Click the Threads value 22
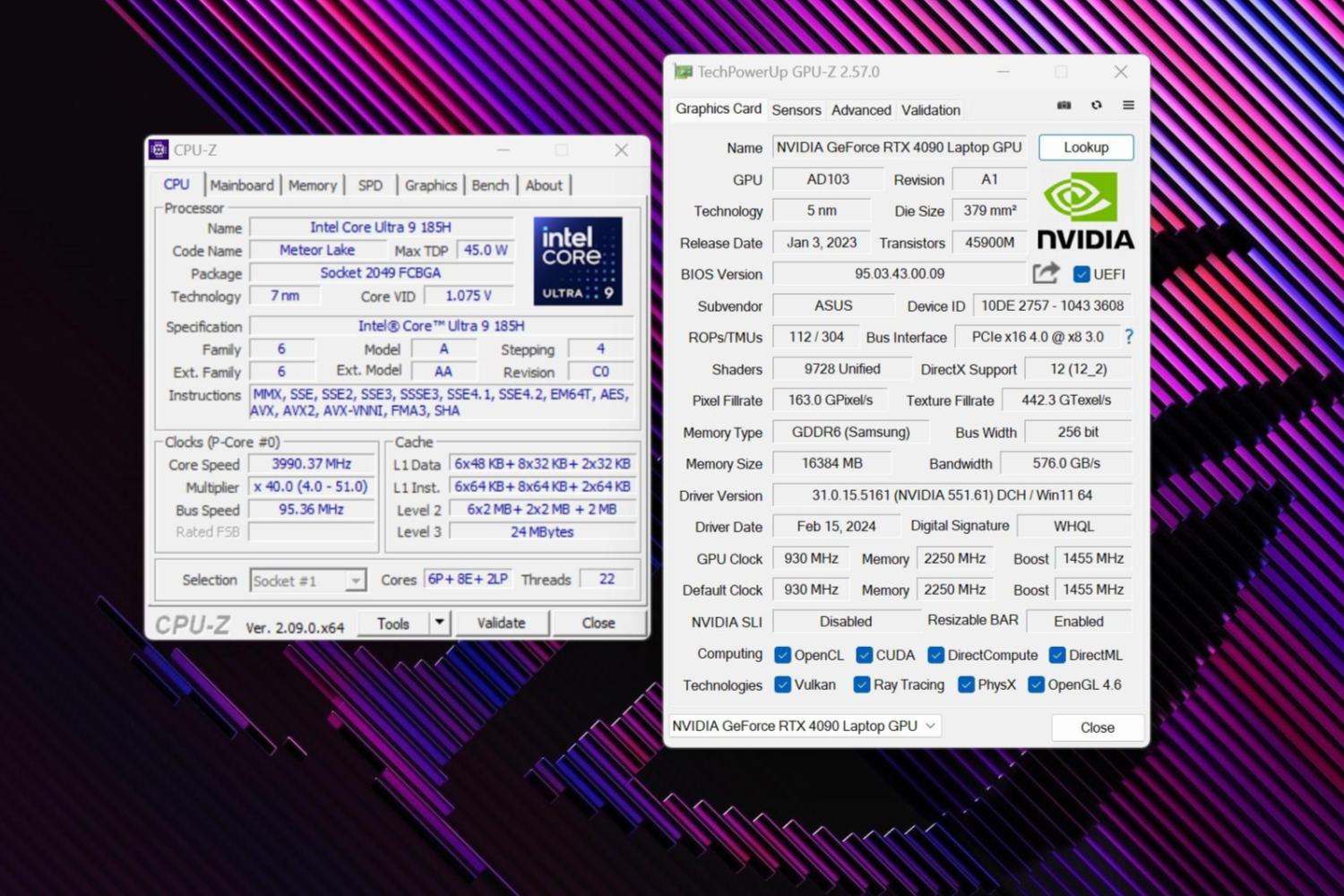The width and height of the screenshot is (1344, 896). (607, 579)
